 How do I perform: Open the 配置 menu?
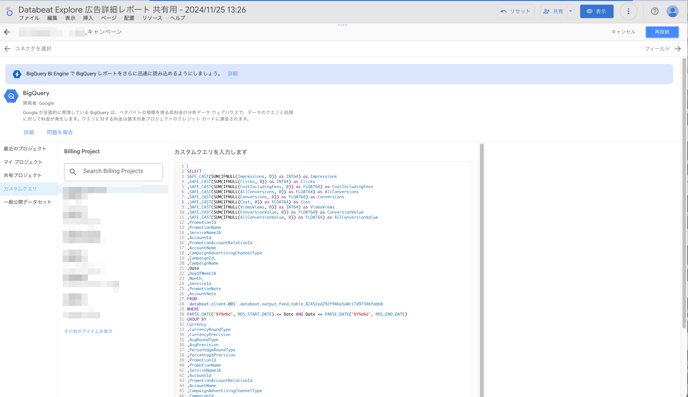[x=129, y=18]
